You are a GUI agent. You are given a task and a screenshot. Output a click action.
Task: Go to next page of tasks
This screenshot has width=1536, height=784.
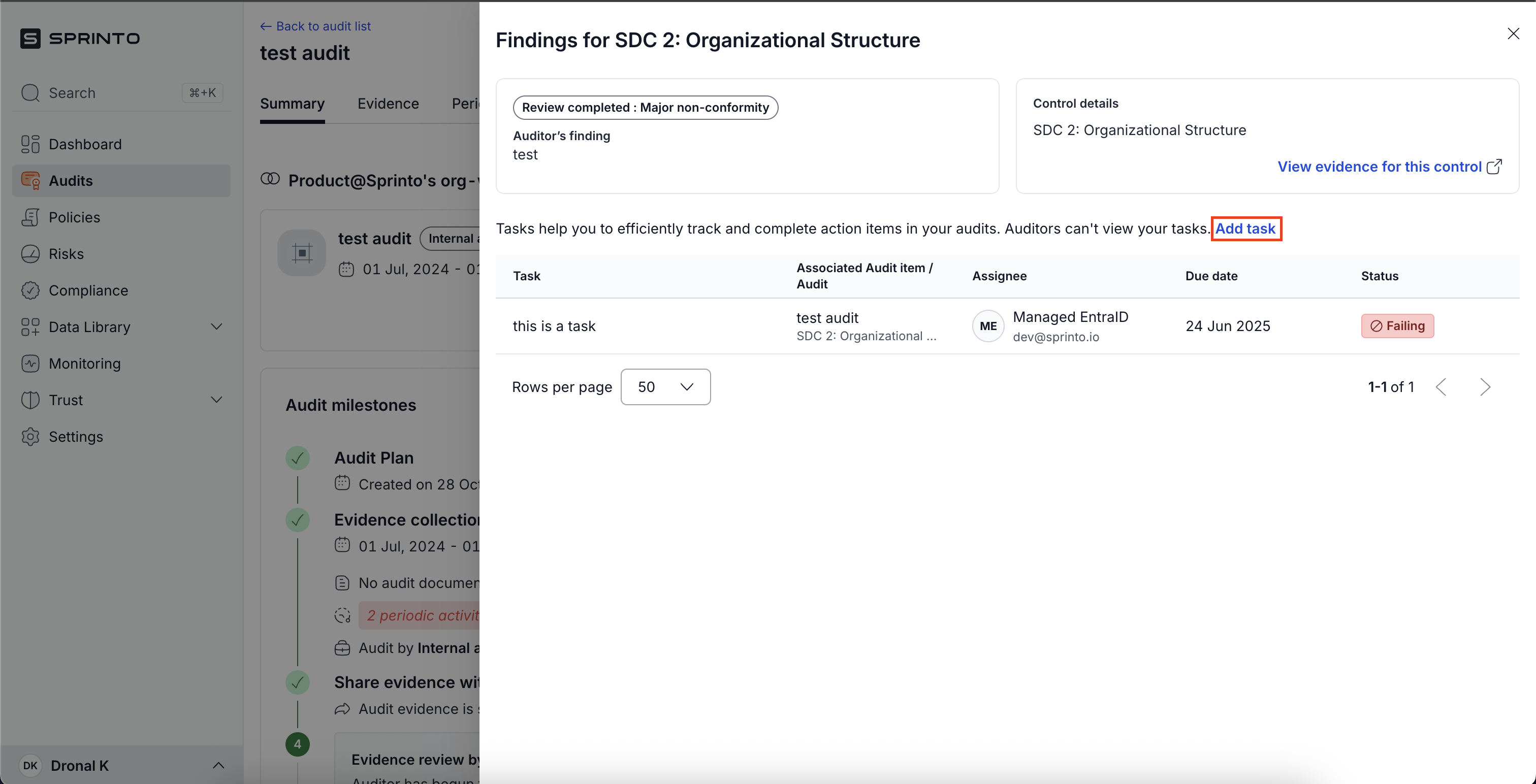[x=1485, y=387]
